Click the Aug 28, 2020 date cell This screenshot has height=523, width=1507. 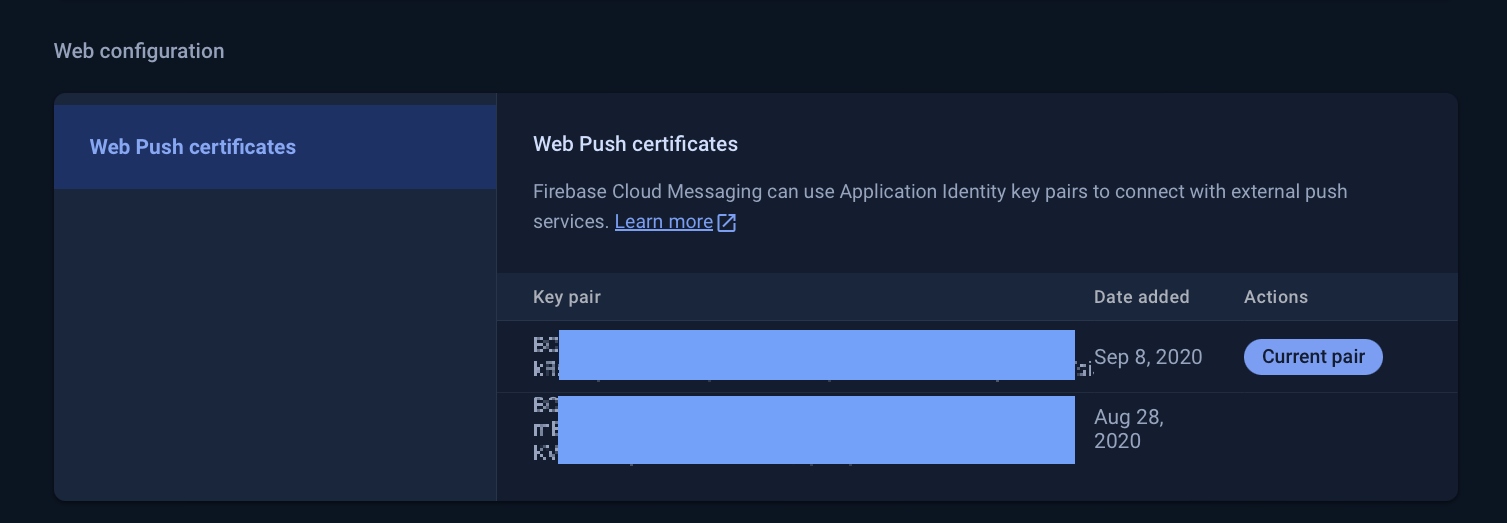(x=1129, y=428)
